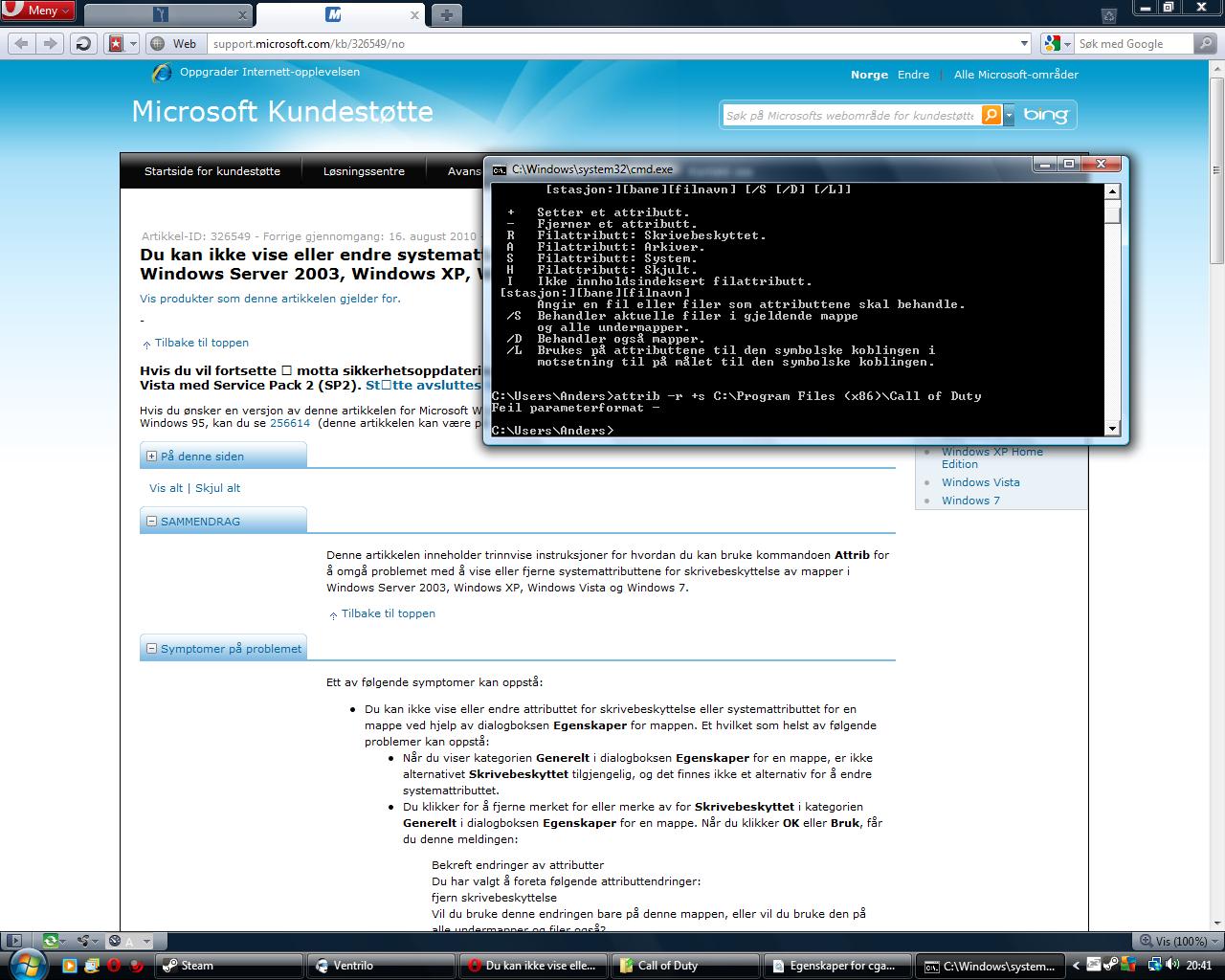
Task: Click Switch between windows quick launch icon
Action: (x=92, y=966)
